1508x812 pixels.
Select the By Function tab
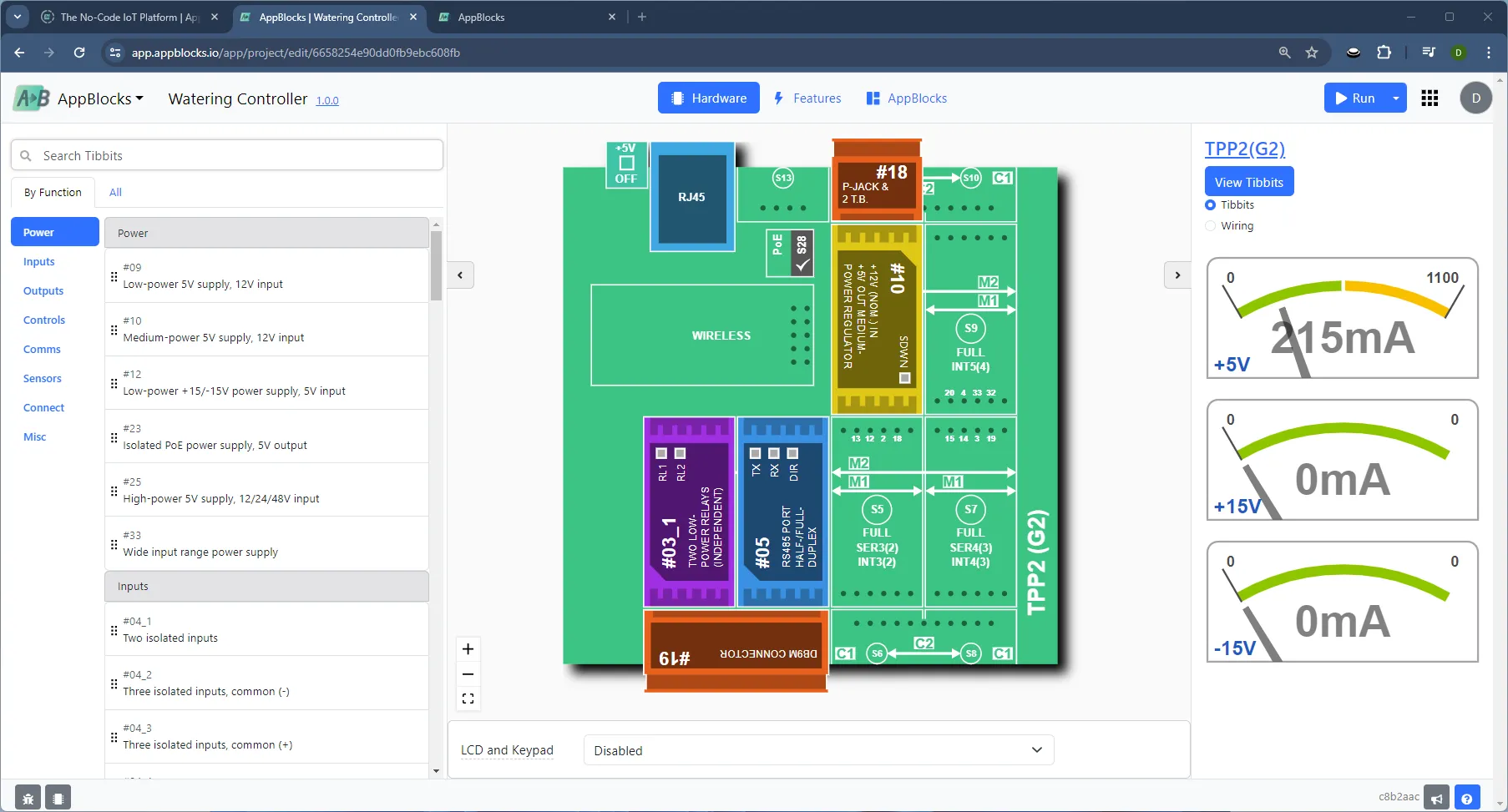(x=53, y=193)
